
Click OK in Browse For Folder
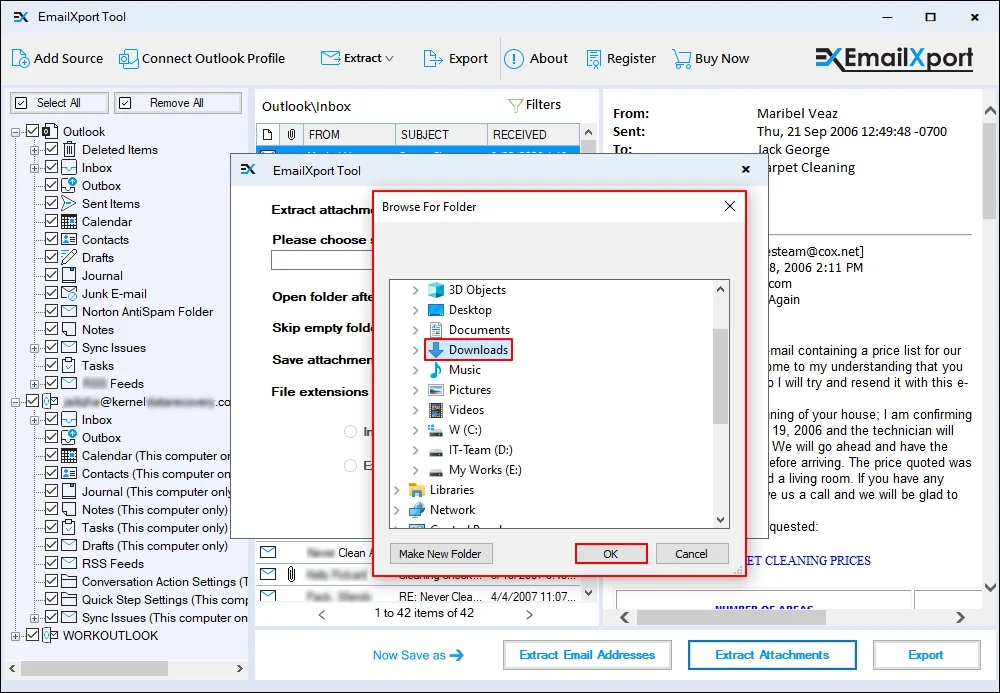tap(611, 553)
